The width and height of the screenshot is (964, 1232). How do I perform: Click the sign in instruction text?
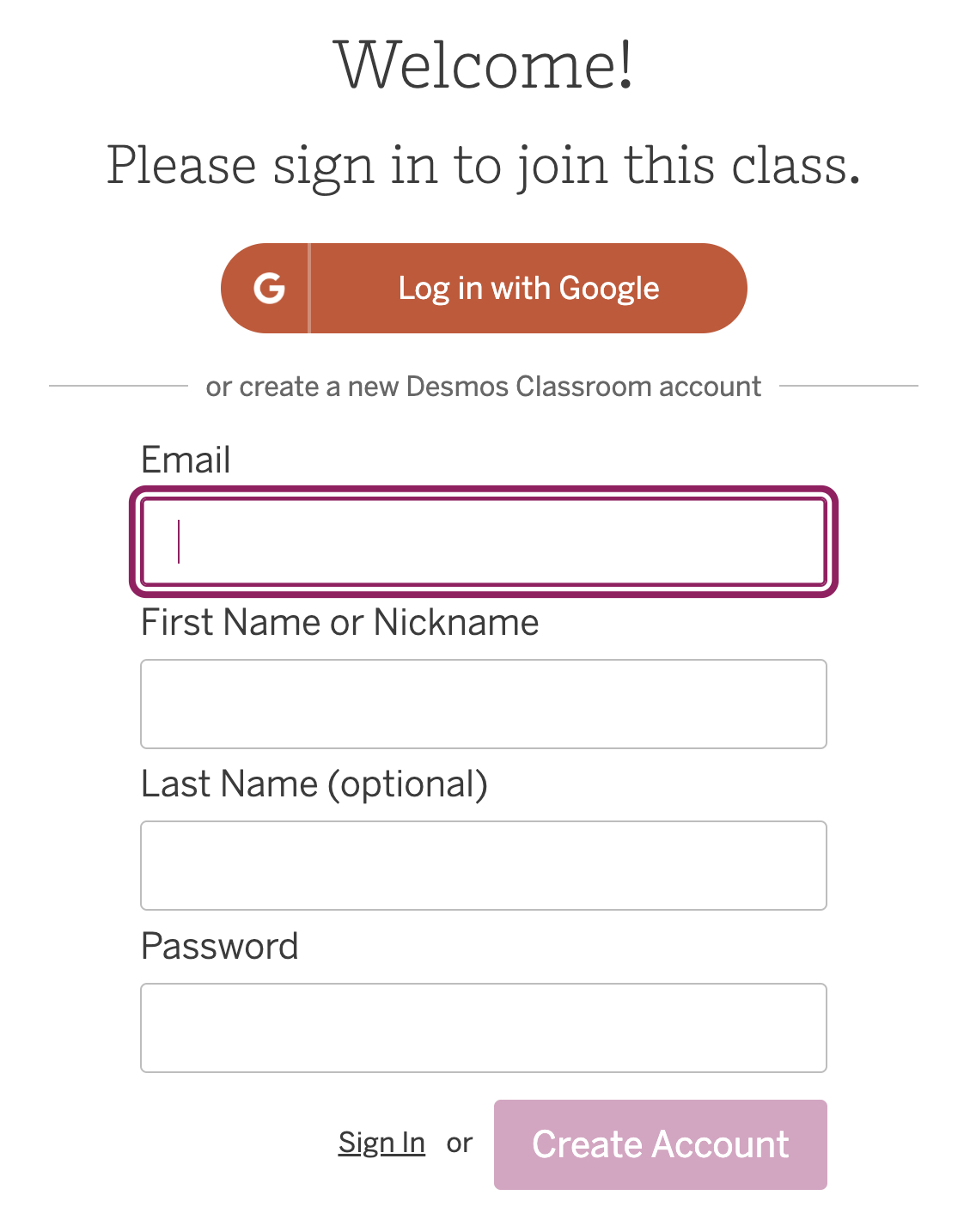(x=482, y=165)
